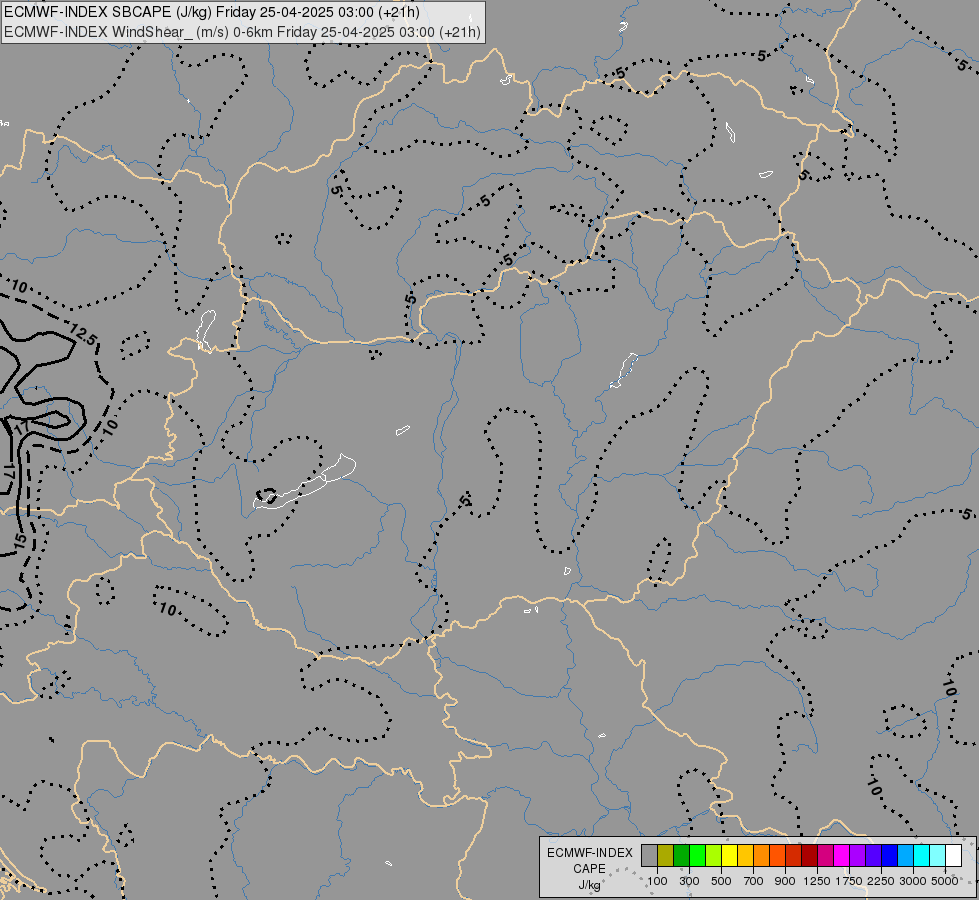Click the WindShear 0-6km title line
979x900 pixels.
tap(242, 32)
